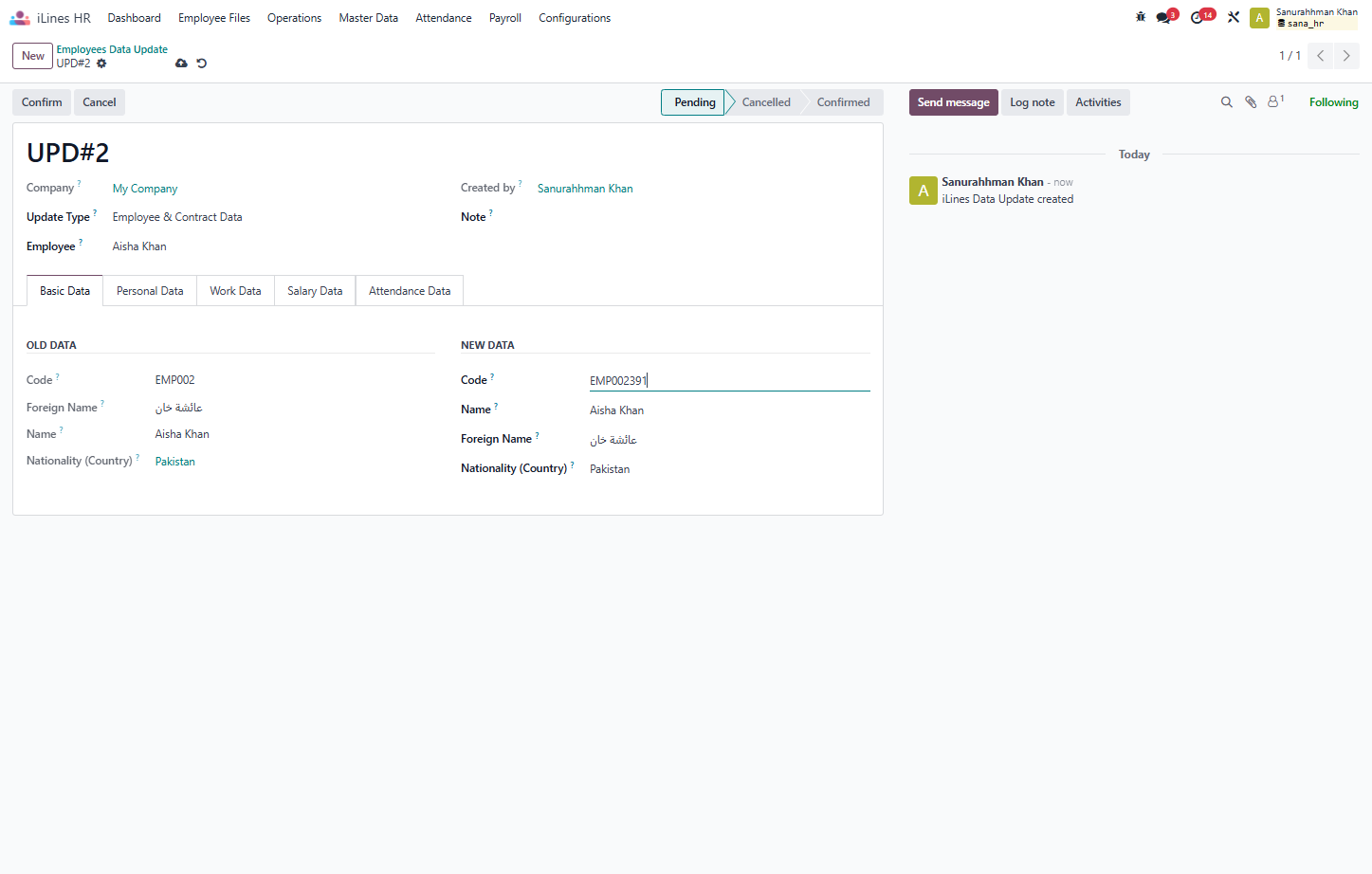The height and width of the screenshot is (874, 1372).
Task: Switch to the Attendance Data tab
Action: click(410, 291)
